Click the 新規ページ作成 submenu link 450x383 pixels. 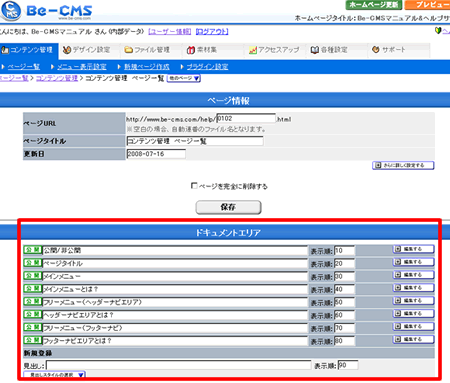(x=147, y=67)
